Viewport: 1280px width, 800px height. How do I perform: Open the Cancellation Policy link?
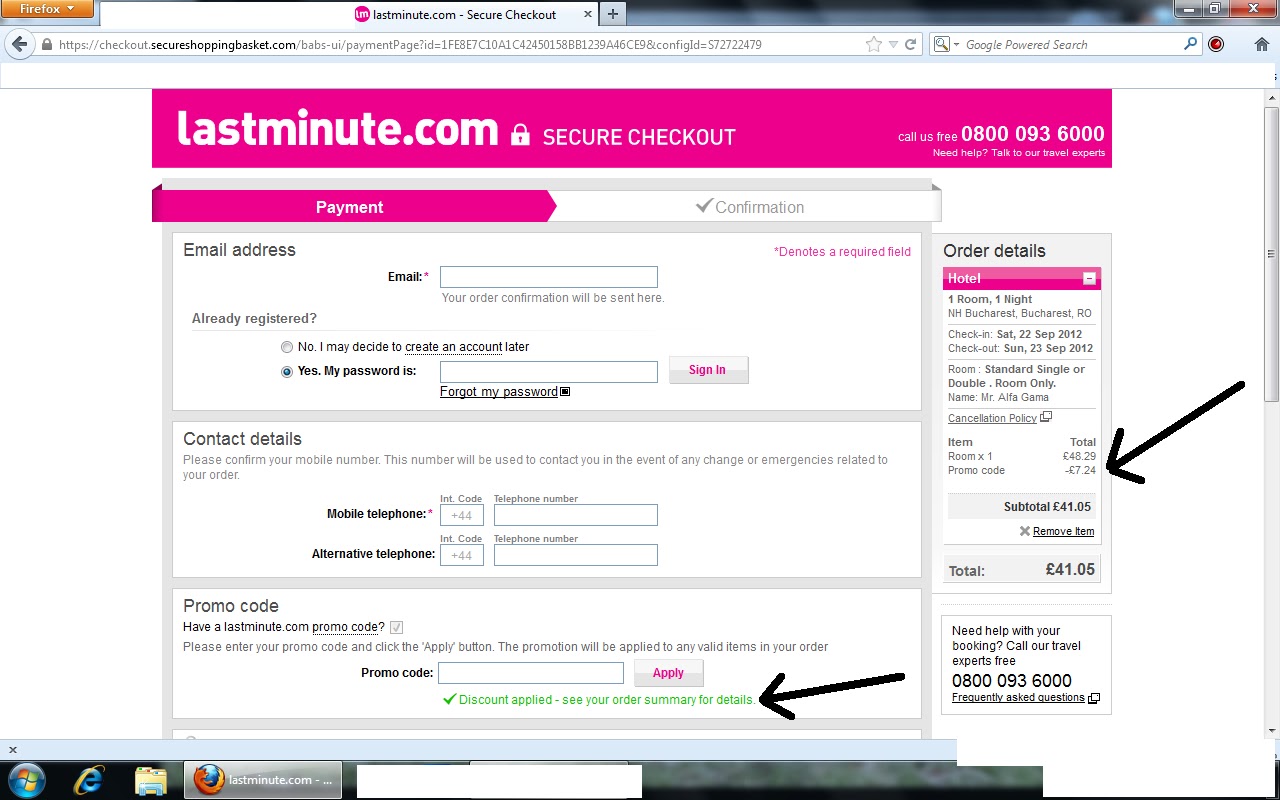coord(992,419)
